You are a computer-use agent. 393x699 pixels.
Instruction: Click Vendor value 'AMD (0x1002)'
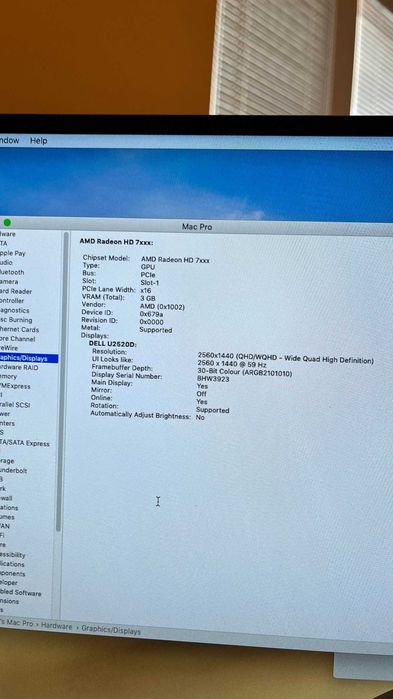click(162, 307)
